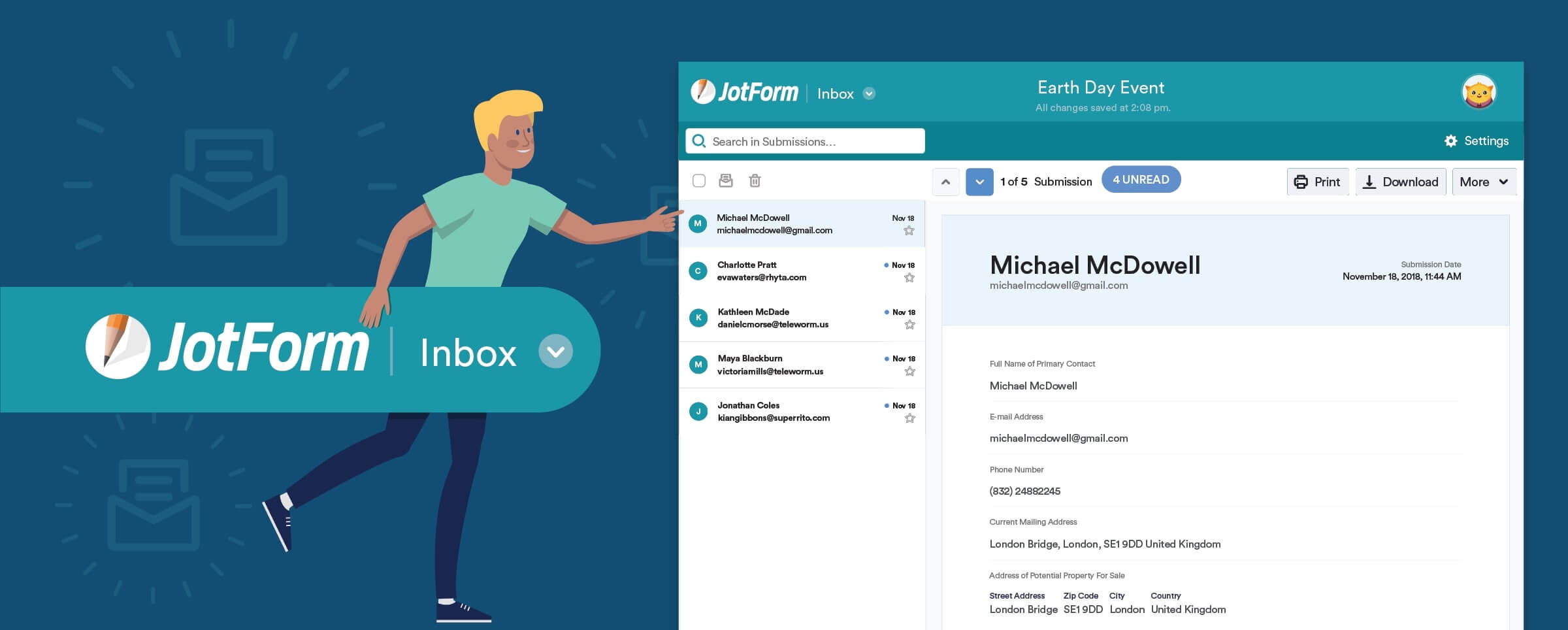Go to next submission with down arrow
Image resolution: width=1568 pixels, height=630 pixels.
pos(979,182)
